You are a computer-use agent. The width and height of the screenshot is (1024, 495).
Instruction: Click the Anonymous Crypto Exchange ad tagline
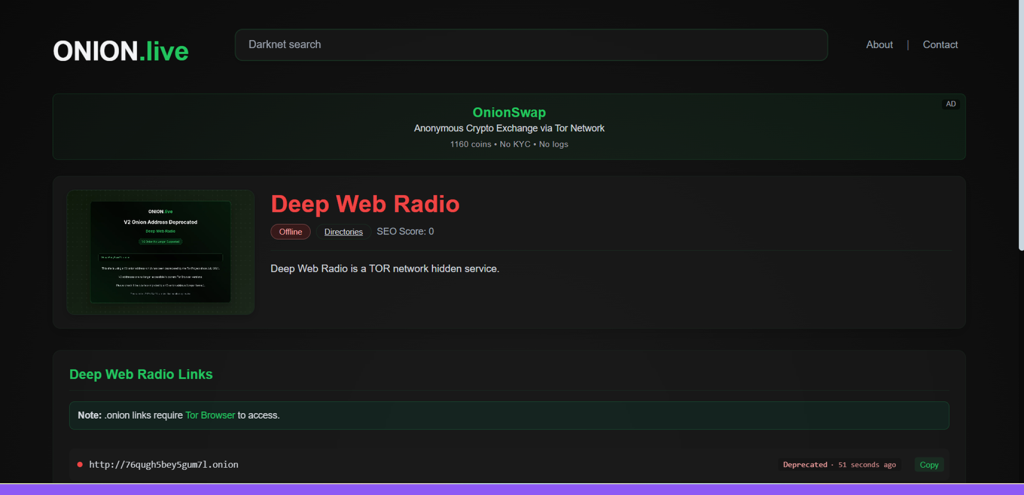coord(509,128)
